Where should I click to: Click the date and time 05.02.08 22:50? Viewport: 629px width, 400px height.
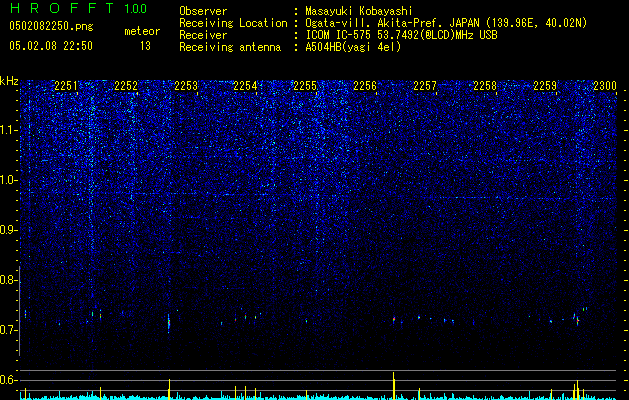pos(51,46)
